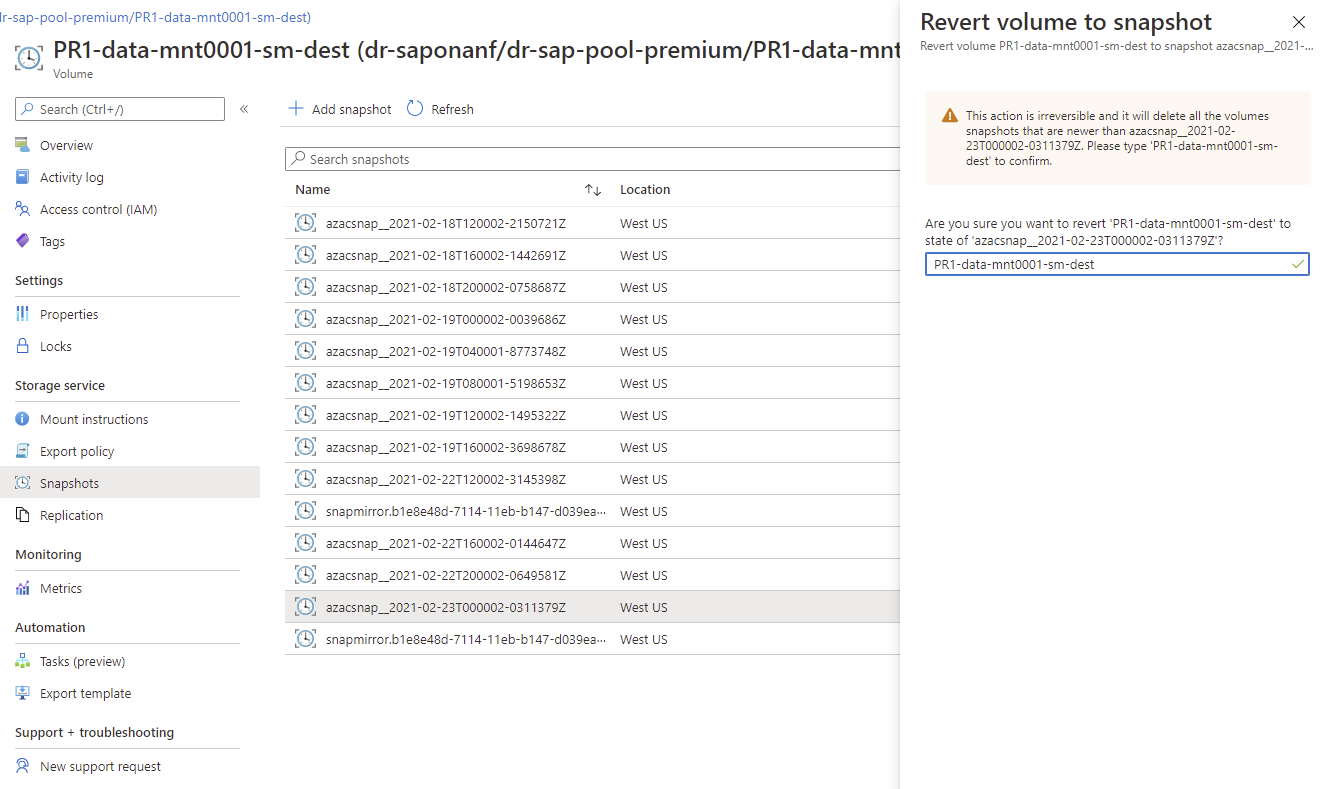Close the Revert volume to snapshot panel
This screenshot has height=789, width=1335.
1299,22
